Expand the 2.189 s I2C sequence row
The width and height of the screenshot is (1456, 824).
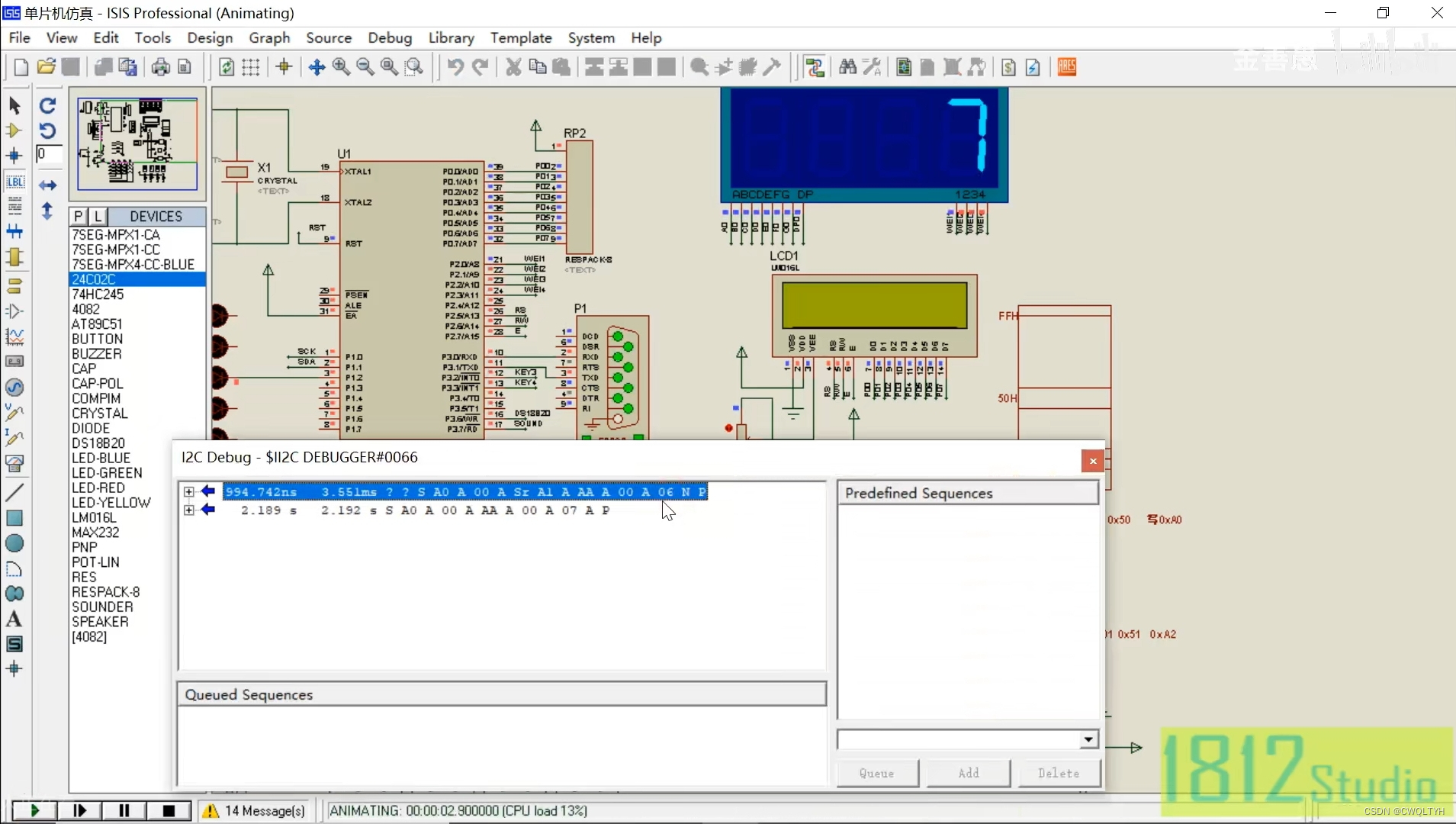(189, 510)
